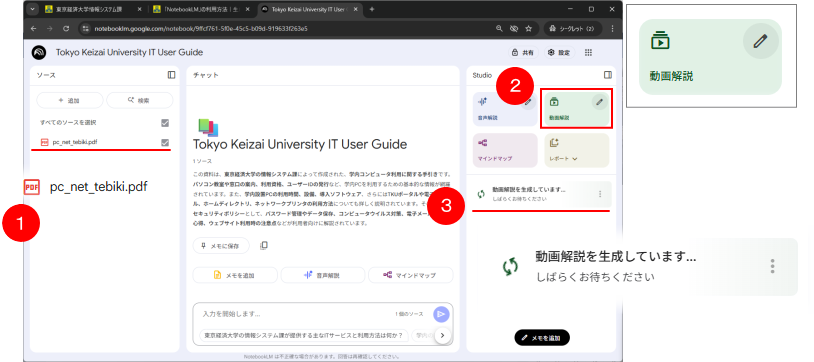This screenshot has height=362, width=814.
Task: Click the notebooklm.google.com address bar URL
Action: tap(201, 29)
